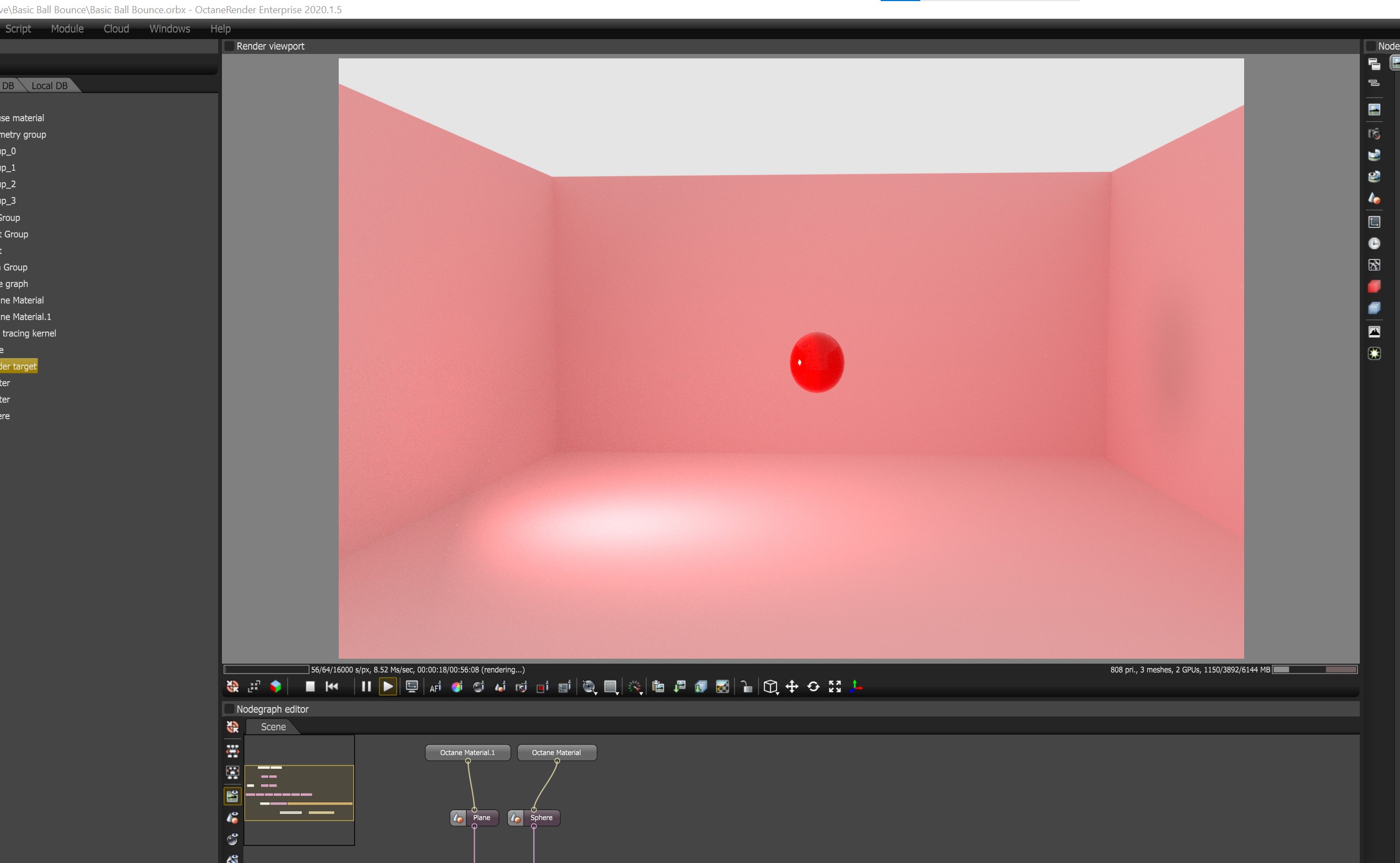Toggle alpha channel checkerboard display
This screenshot has width=1400, height=863.
[x=723, y=687]
